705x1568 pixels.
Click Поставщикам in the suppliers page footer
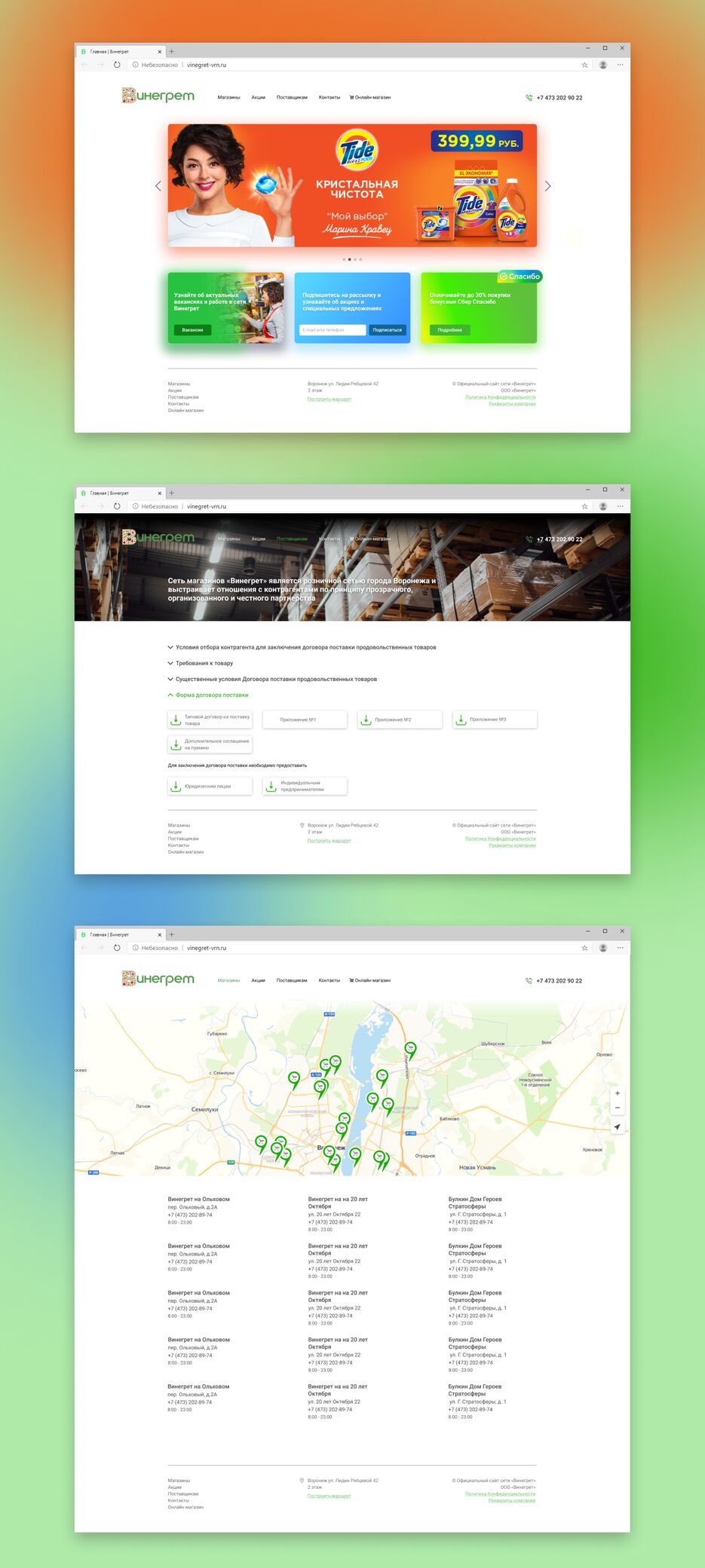[x=183, y=839]
